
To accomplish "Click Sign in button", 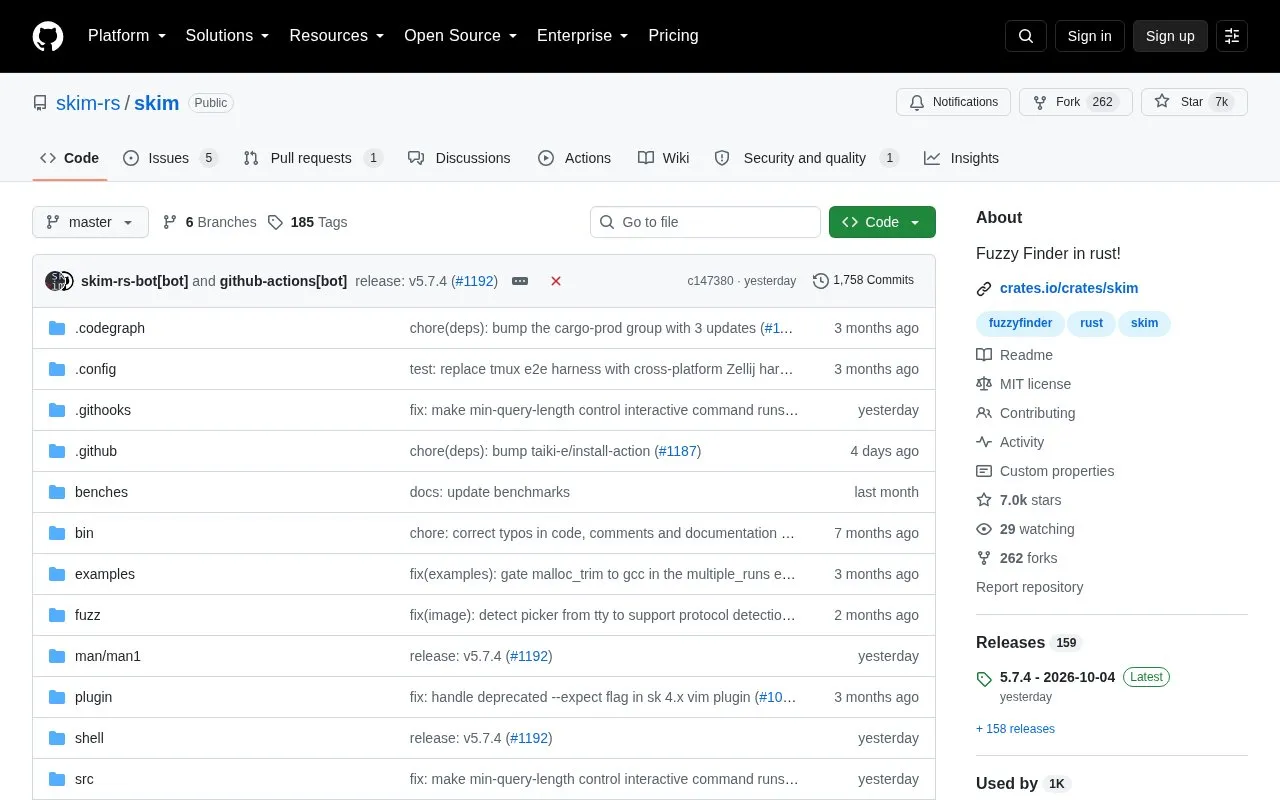I will coord(1089,36).
